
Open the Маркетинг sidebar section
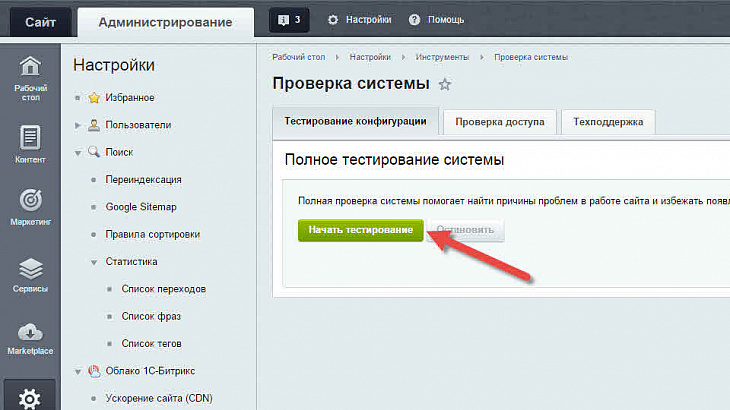(30, 207)
